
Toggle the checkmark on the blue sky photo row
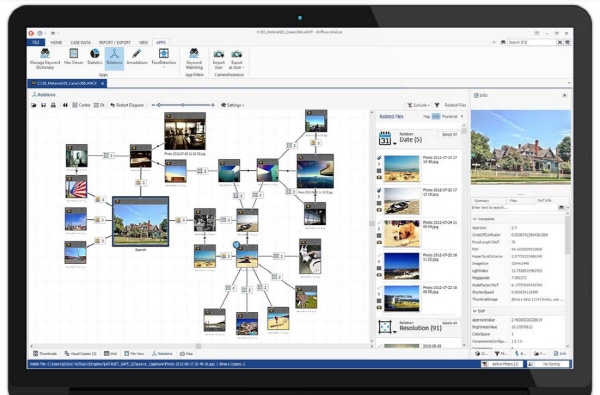(x=379, y=255)
